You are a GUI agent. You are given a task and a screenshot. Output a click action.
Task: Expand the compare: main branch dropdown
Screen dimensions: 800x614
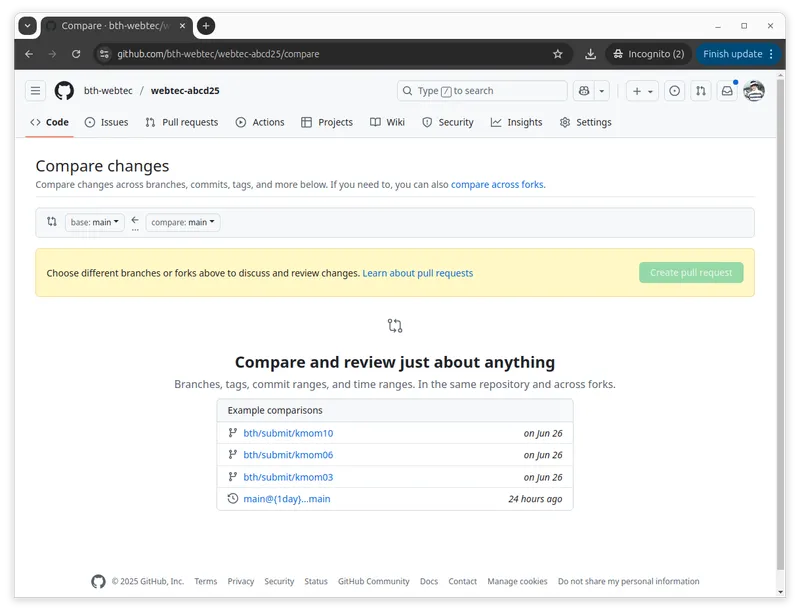(x=183, y=222)
